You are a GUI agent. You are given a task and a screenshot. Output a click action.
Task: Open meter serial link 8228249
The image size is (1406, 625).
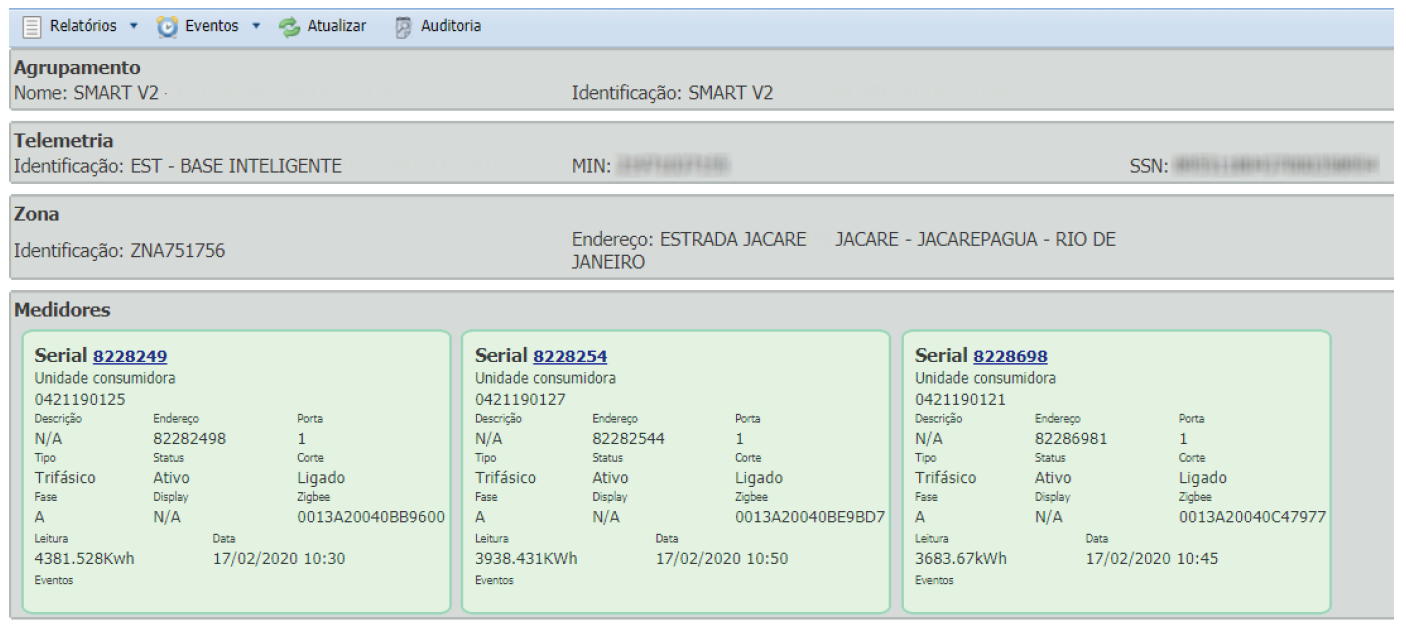pyautogui.click(x=130, y=356)
